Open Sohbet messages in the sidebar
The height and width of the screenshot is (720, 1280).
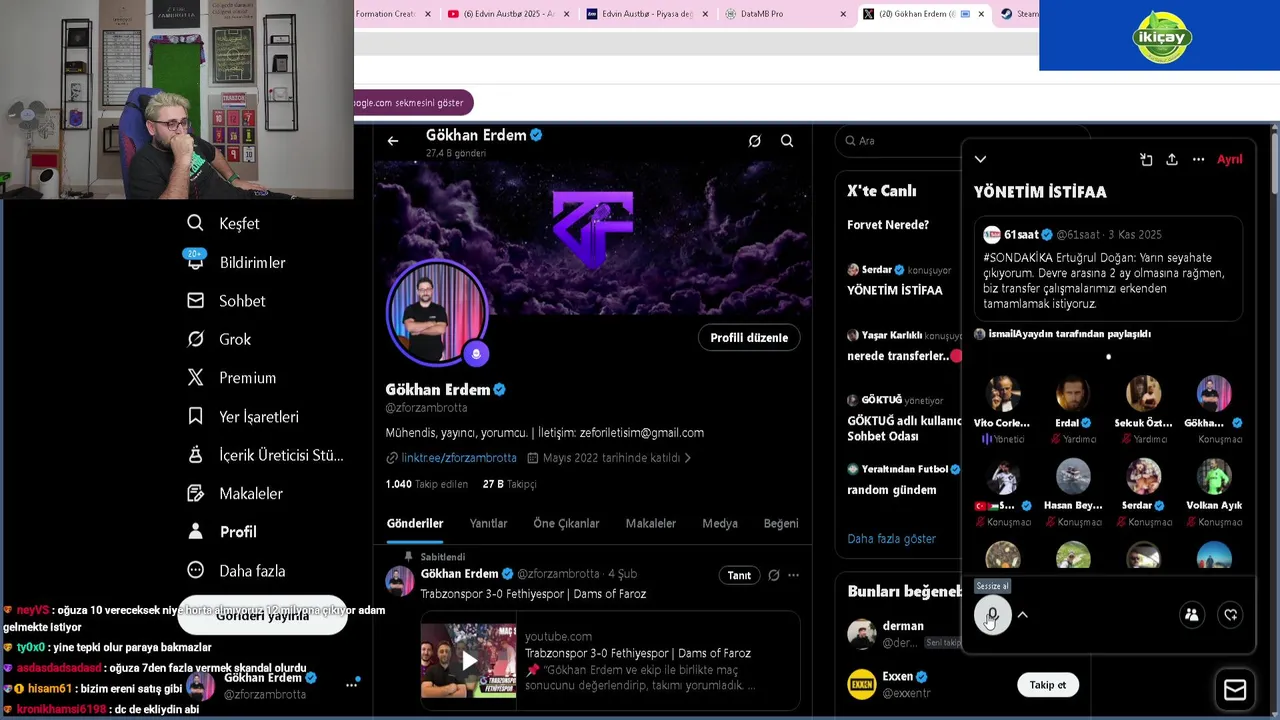click(226, 300)
